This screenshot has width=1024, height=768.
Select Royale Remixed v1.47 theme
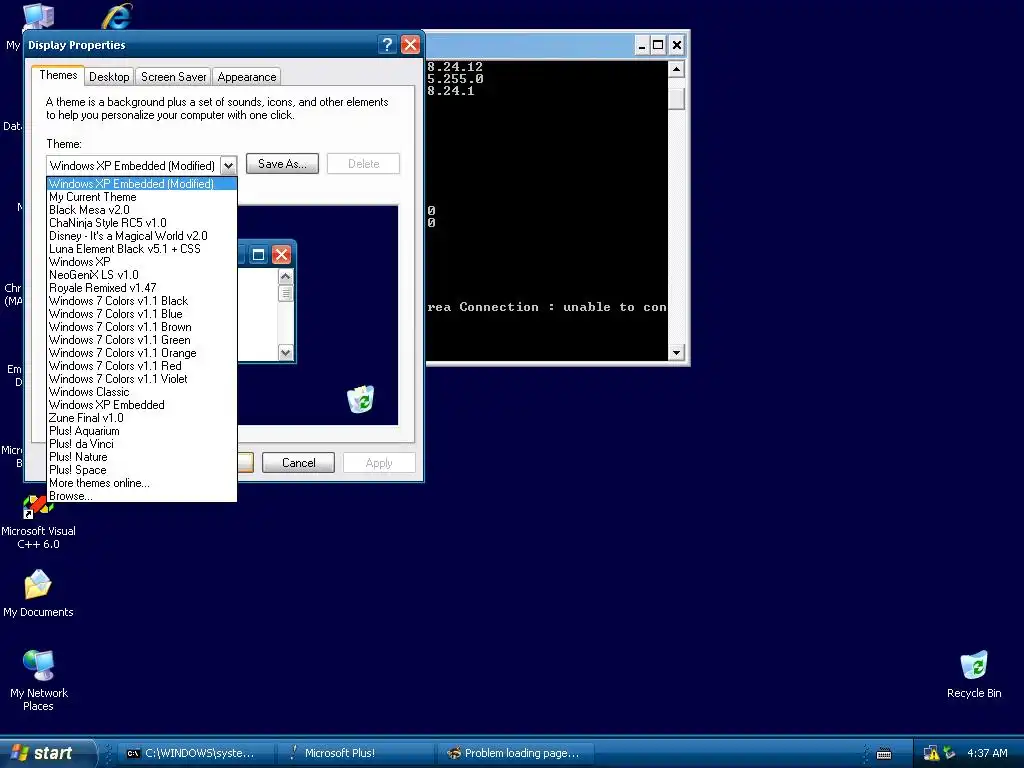coord(142,288)
